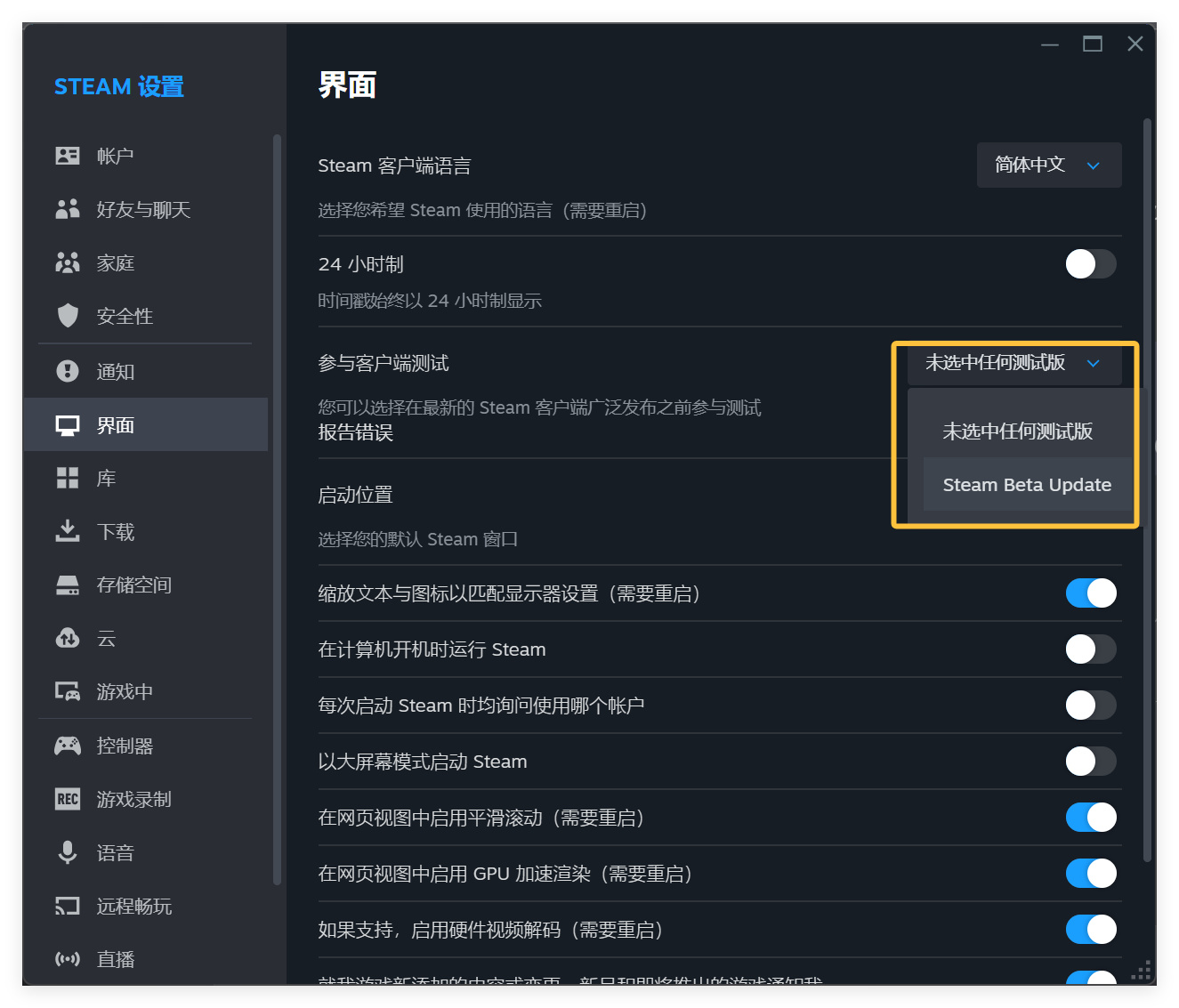
Task: Click the 直播 broadcast icon
Action: [68, 959]
